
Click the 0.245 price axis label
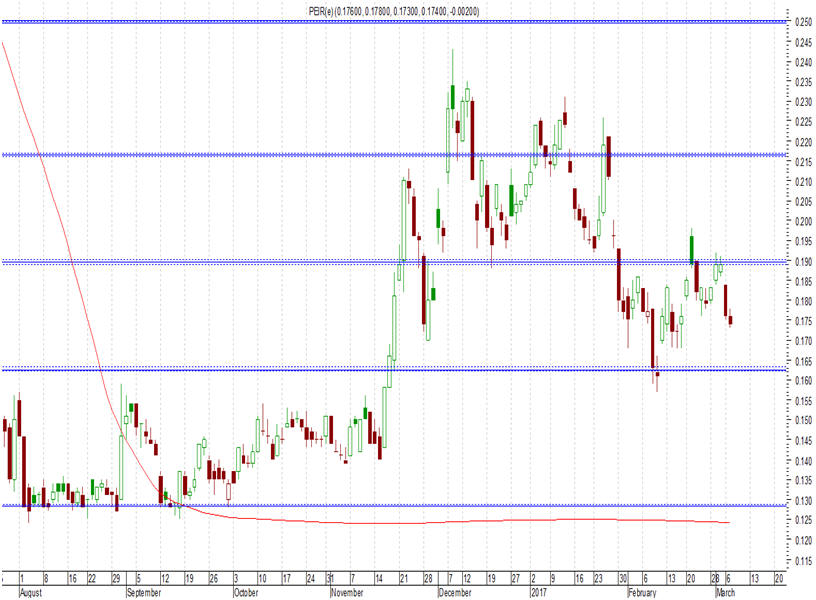pyautogui.click(x=804, y=42)
